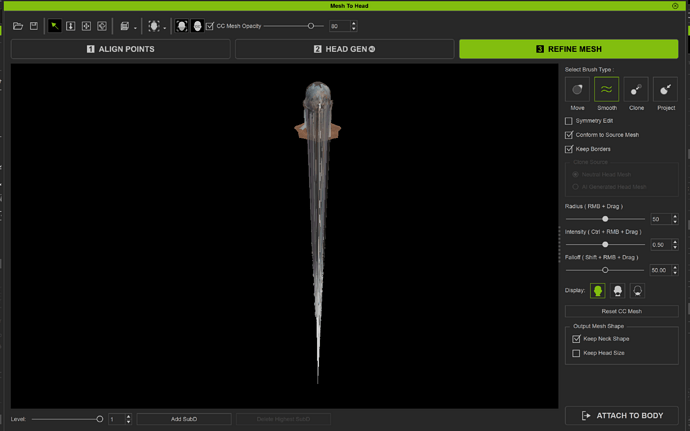Click the Intensity value field
The width and height of the screenshot is (690, 431).
click(661, 244)
